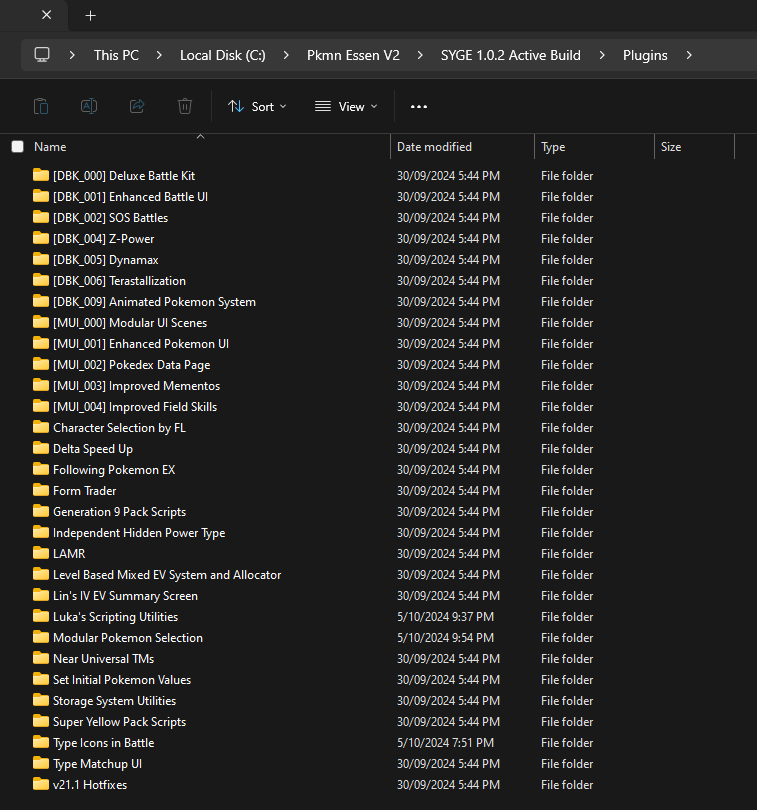Navigate to Pkmn Essen V2 breadcrumb

pos(353,55)
